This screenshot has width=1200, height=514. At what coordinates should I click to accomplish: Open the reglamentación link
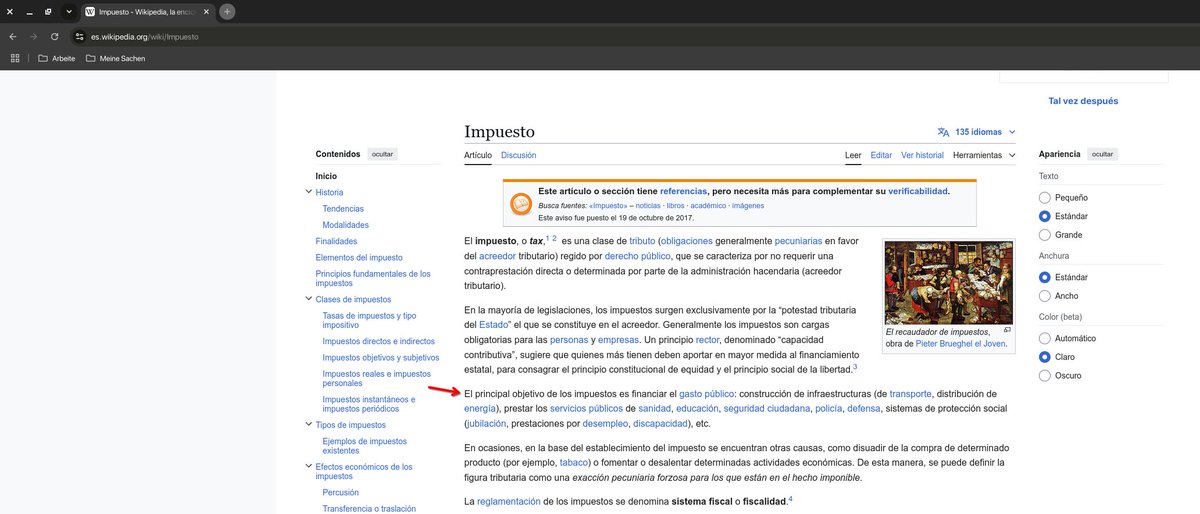[509, 501]
